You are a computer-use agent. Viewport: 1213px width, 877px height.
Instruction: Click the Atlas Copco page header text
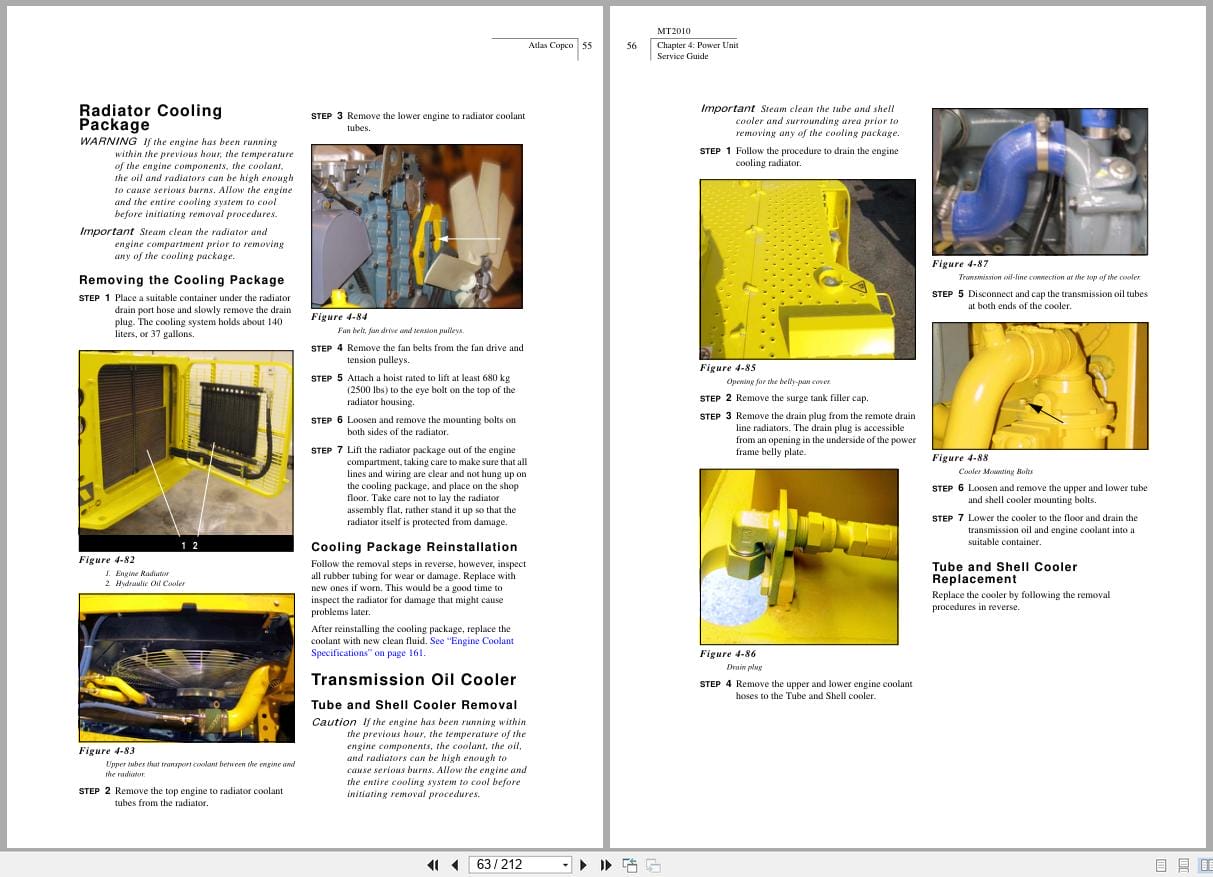551,45
